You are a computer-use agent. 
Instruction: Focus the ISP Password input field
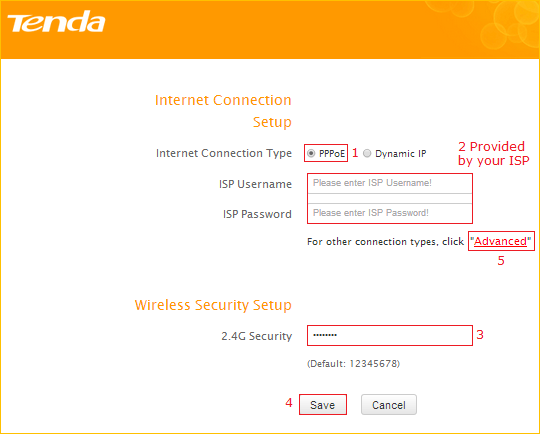[390, 213]
